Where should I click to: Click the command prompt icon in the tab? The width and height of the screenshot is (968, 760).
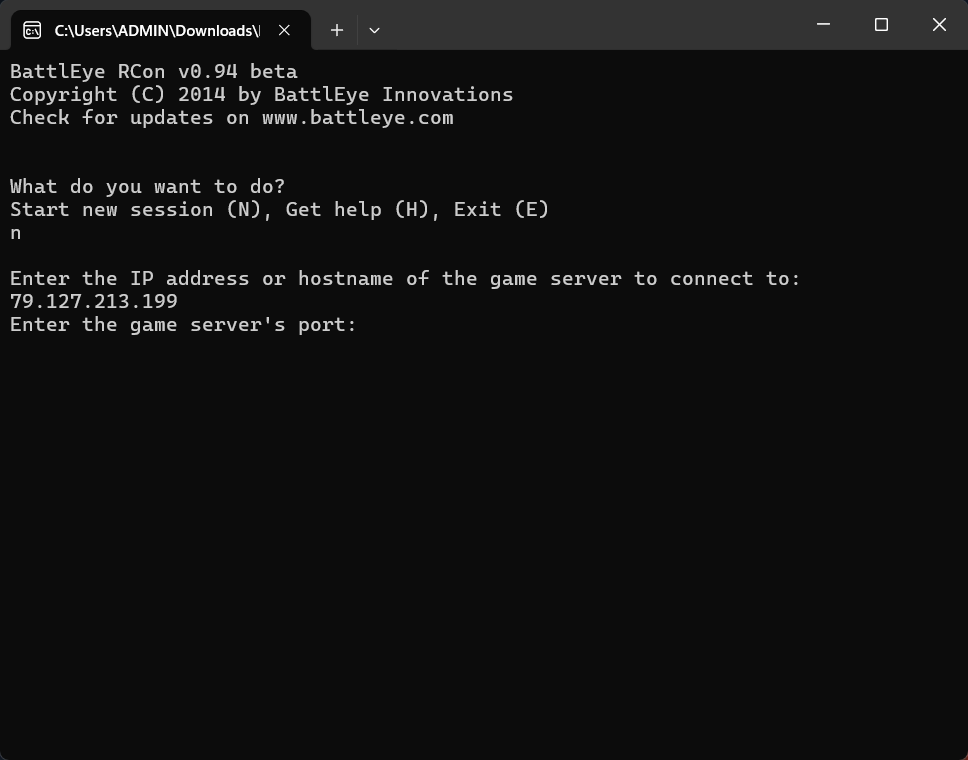[32, 30]
